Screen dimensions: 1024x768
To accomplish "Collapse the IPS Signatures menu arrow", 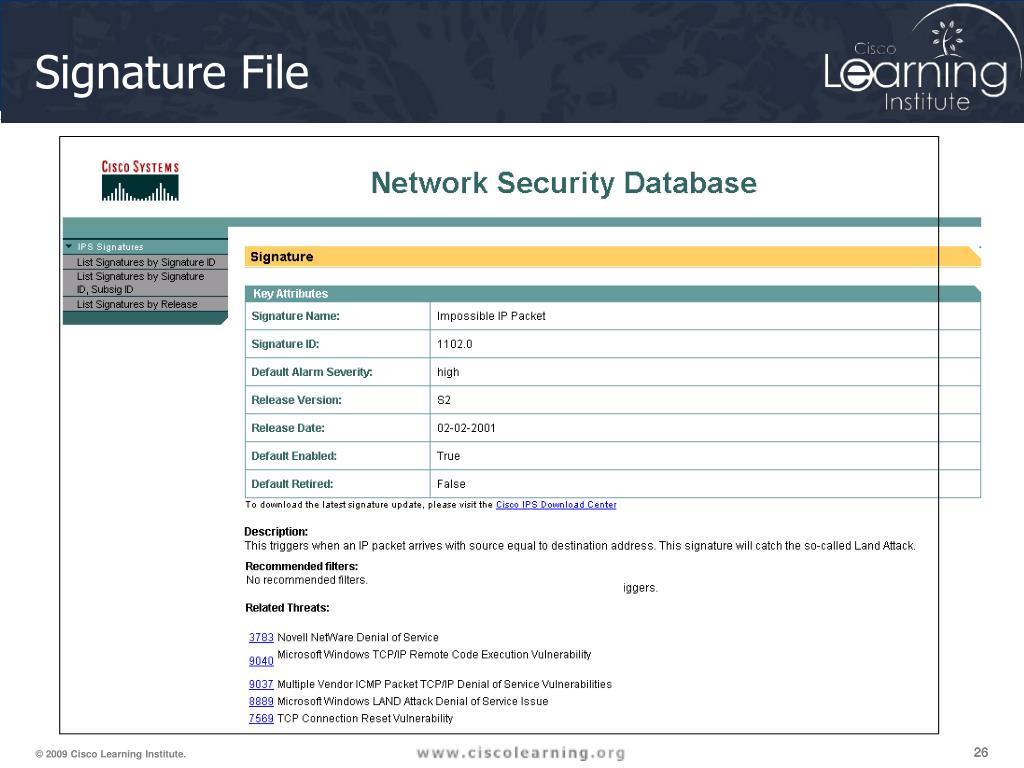I will pos(69,246).
